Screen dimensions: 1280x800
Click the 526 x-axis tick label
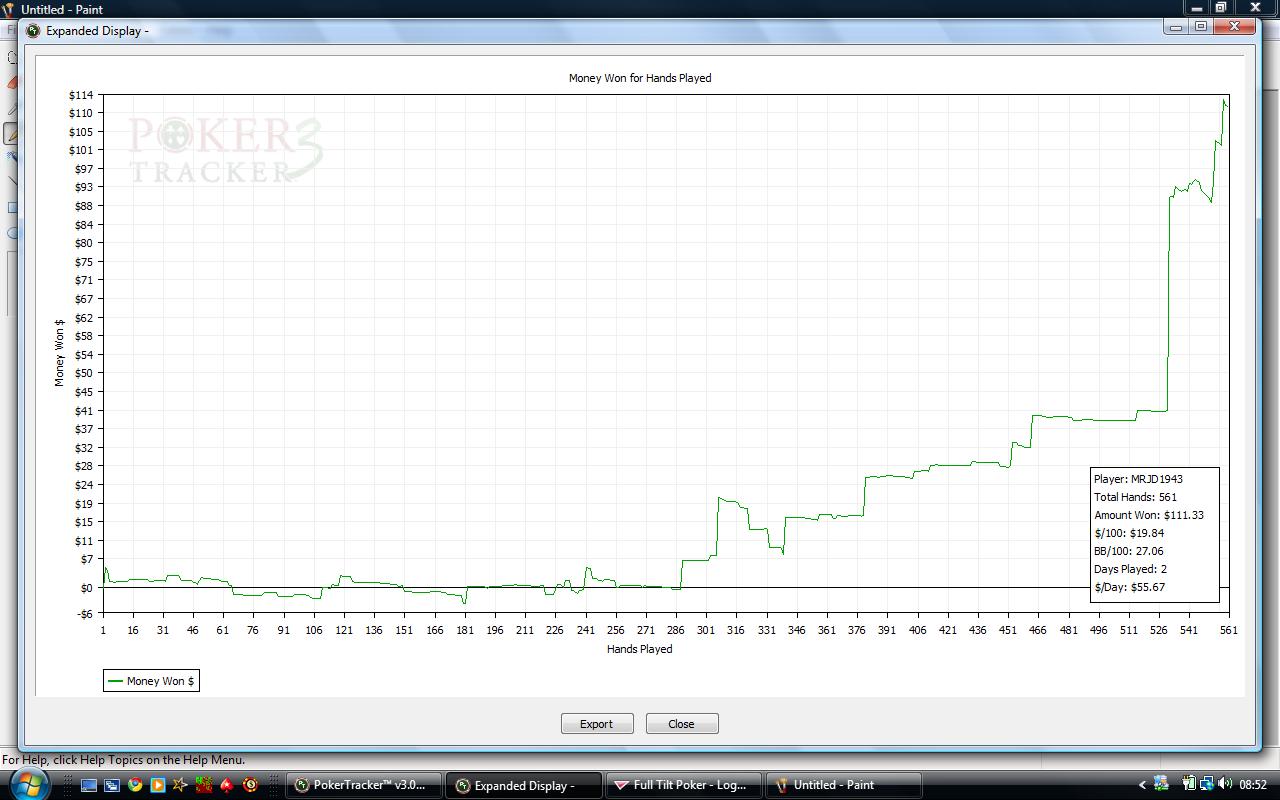click(x=1158, y=630)
